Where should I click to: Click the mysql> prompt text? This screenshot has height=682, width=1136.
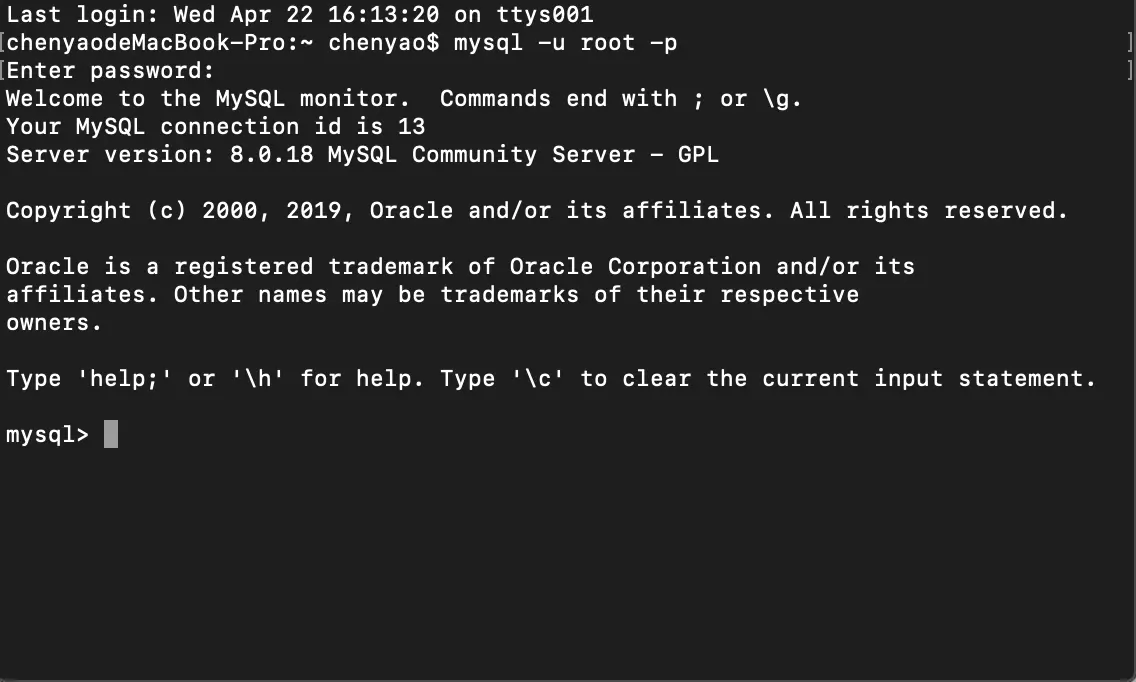point(47,435)
